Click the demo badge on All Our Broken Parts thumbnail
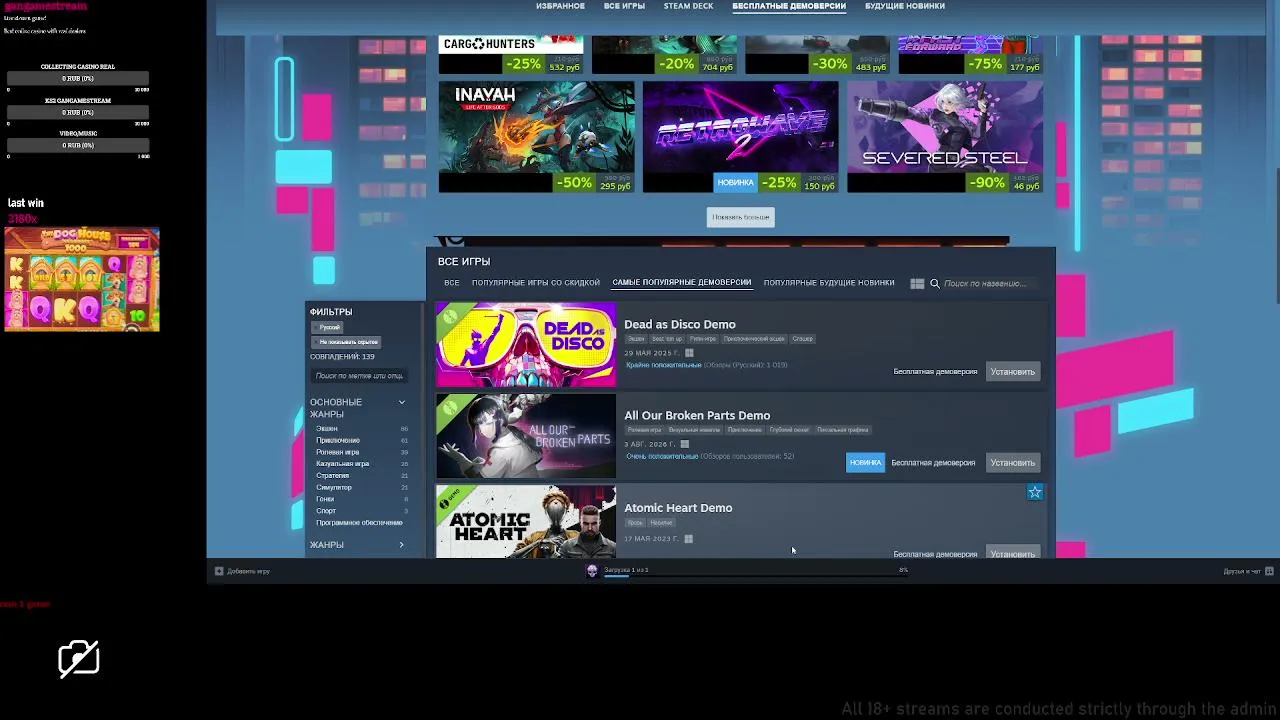This screenshot has width=1280, height=720. 449,407
